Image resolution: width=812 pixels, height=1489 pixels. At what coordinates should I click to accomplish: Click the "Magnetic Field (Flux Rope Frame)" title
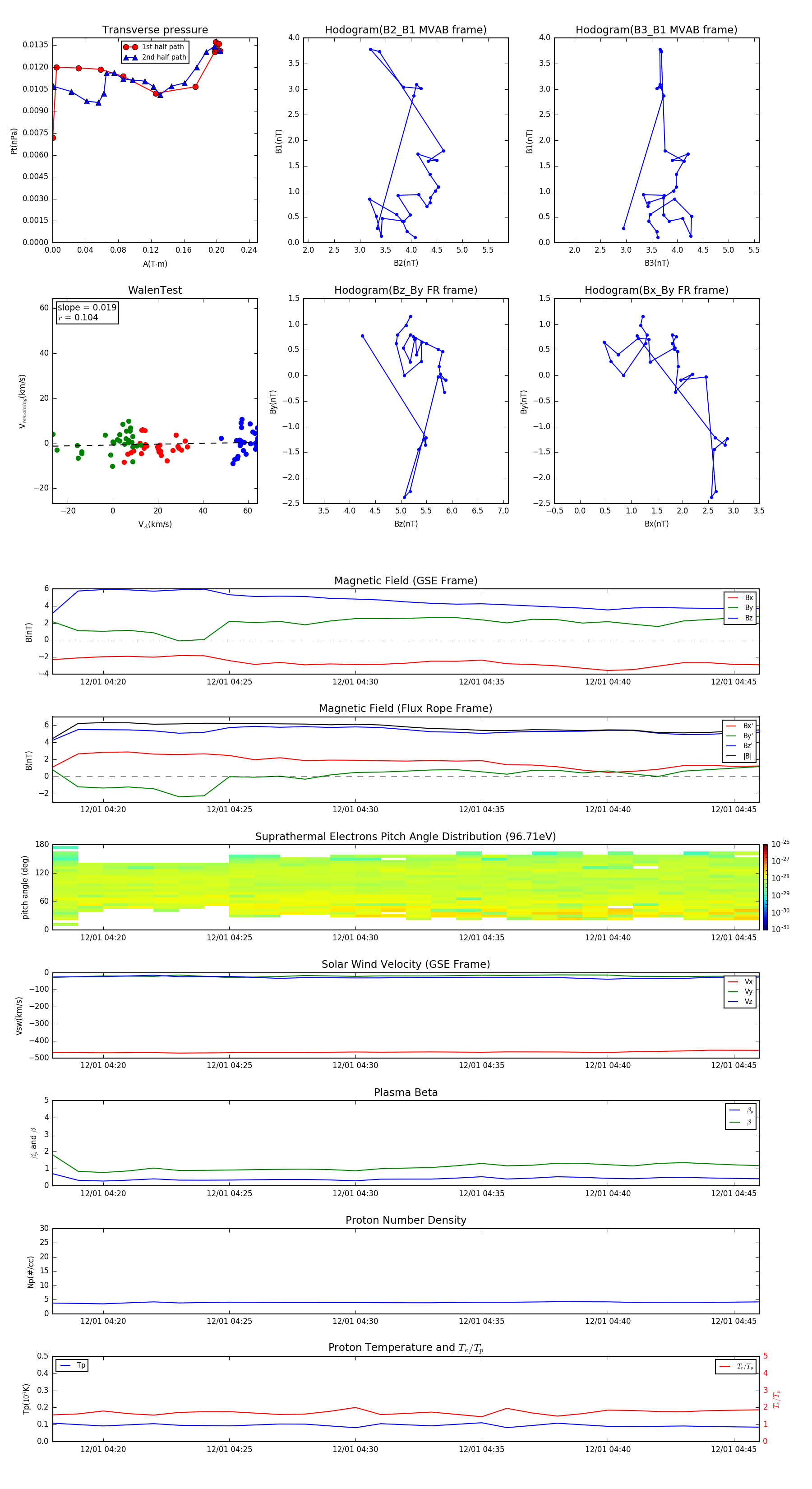point(406,709)
